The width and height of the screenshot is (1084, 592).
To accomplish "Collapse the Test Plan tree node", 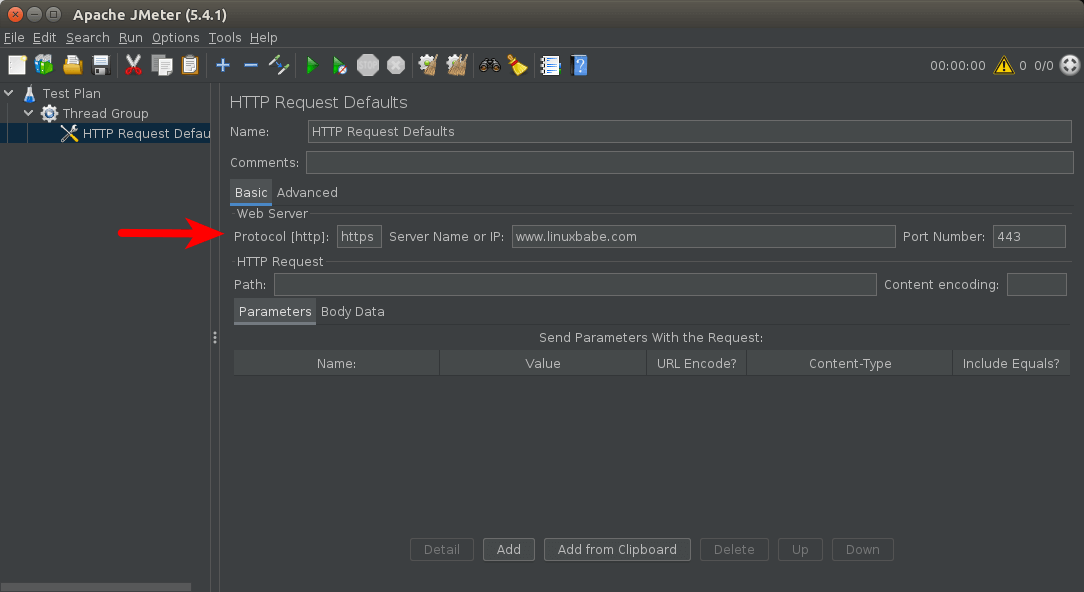I will pyautogui.click(x=10, y=94).
